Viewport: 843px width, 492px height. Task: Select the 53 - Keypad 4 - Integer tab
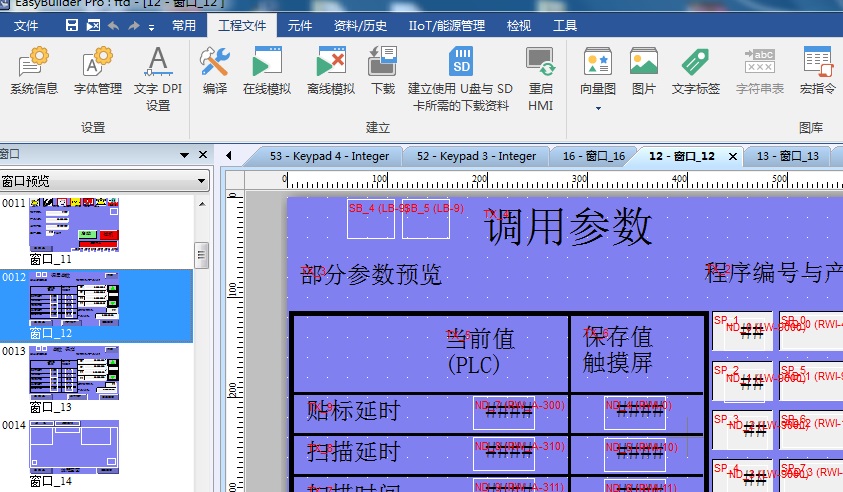click(328, 156)
